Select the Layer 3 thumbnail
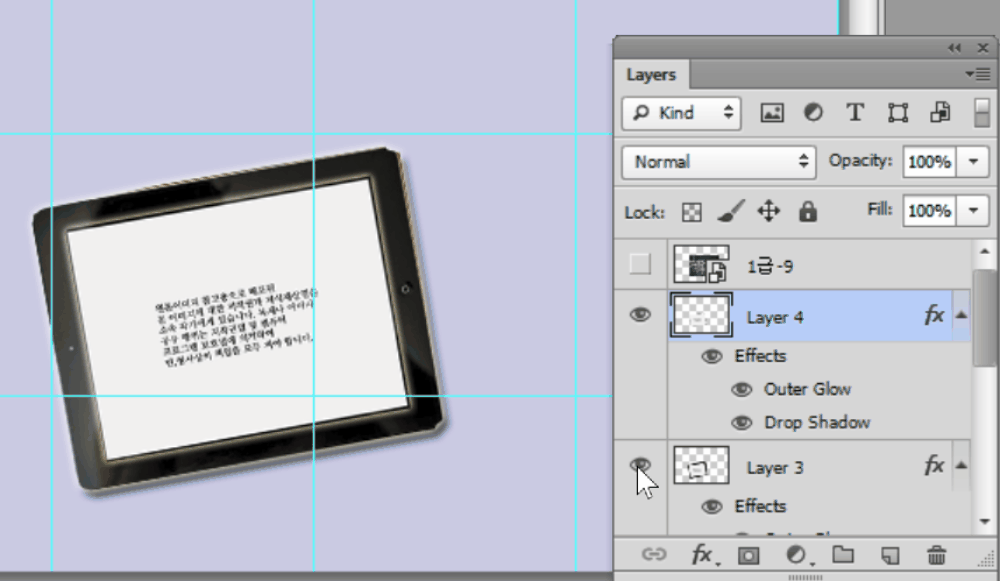 tap(702, 466)
